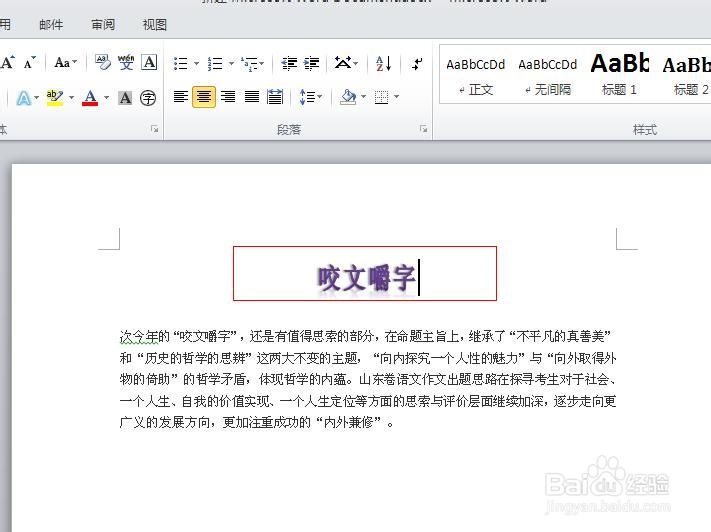
Task: Open the bullet library dropdown arrow
Action: point(196,63)
